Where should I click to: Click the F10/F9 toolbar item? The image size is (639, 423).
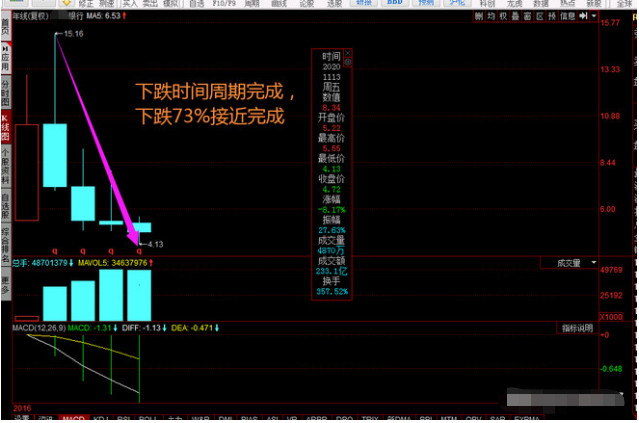[224, 4]
